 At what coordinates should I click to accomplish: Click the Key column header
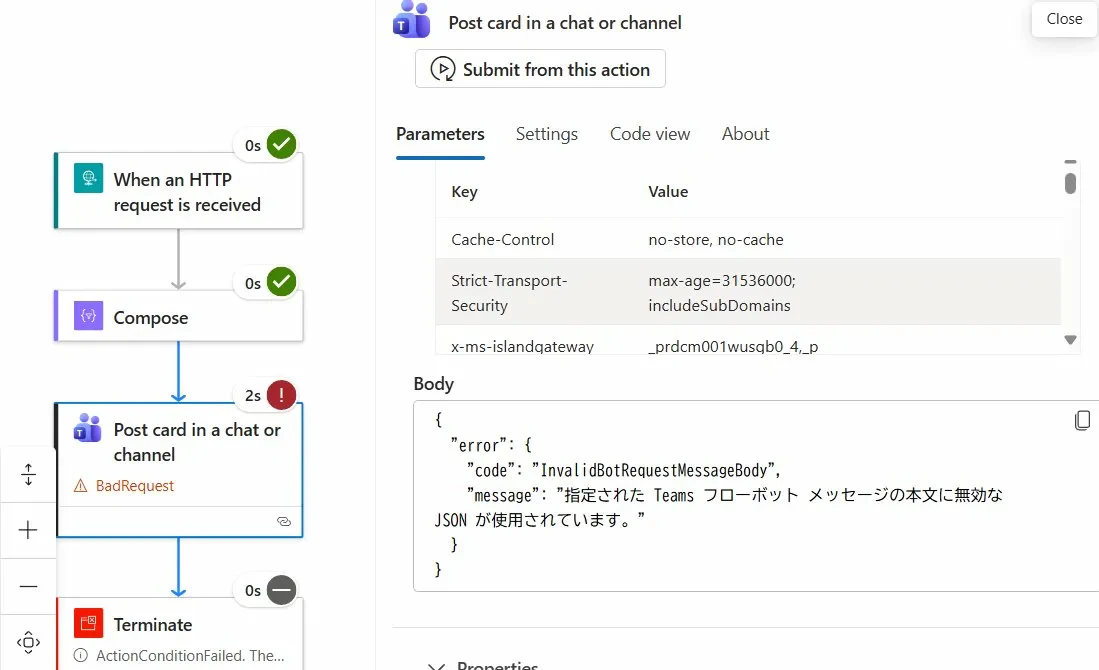(464, 191)
